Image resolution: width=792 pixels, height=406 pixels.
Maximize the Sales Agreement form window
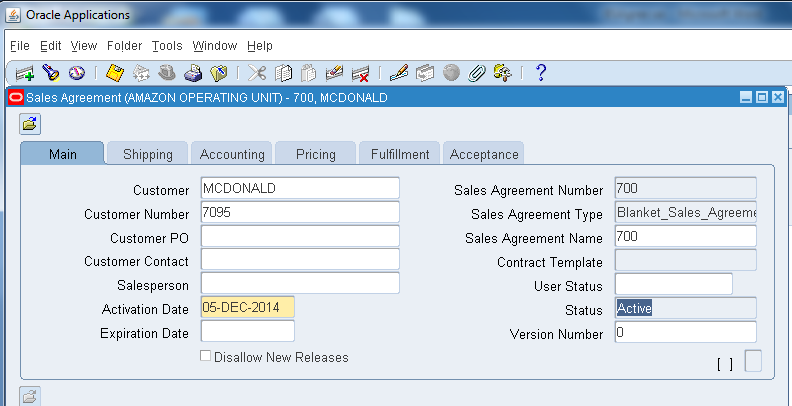(762, 97)
